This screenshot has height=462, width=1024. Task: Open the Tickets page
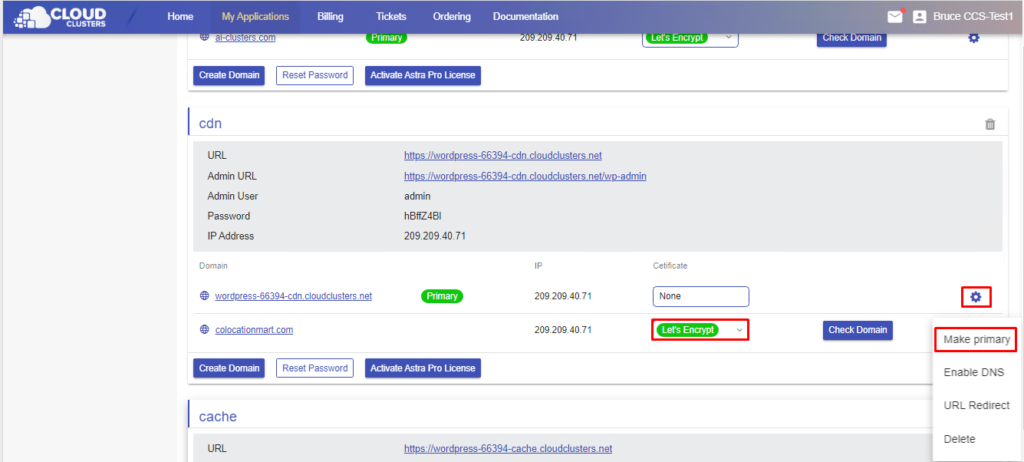coord(391,16)
